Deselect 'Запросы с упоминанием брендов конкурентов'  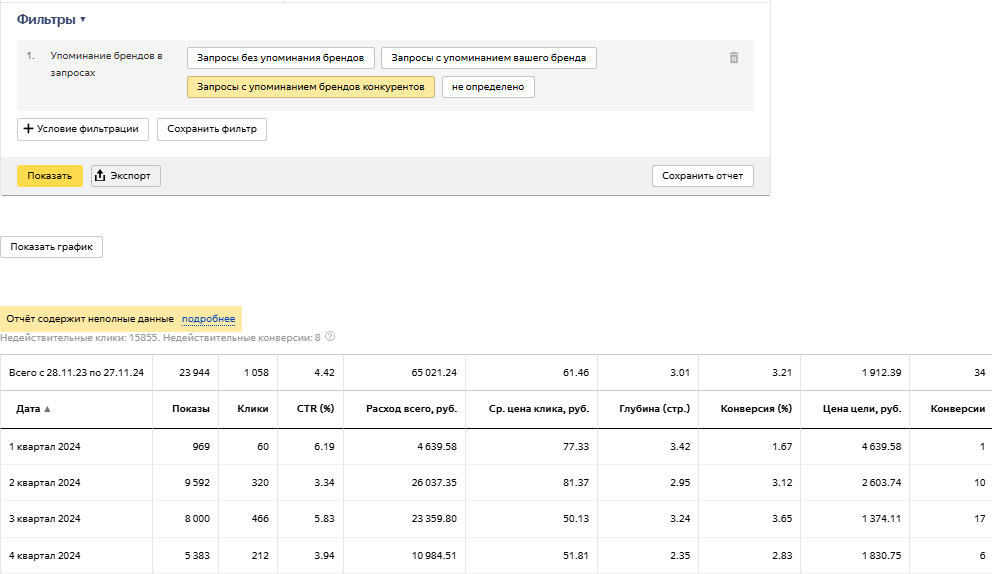pyautogui.click(x=310, y=87)
